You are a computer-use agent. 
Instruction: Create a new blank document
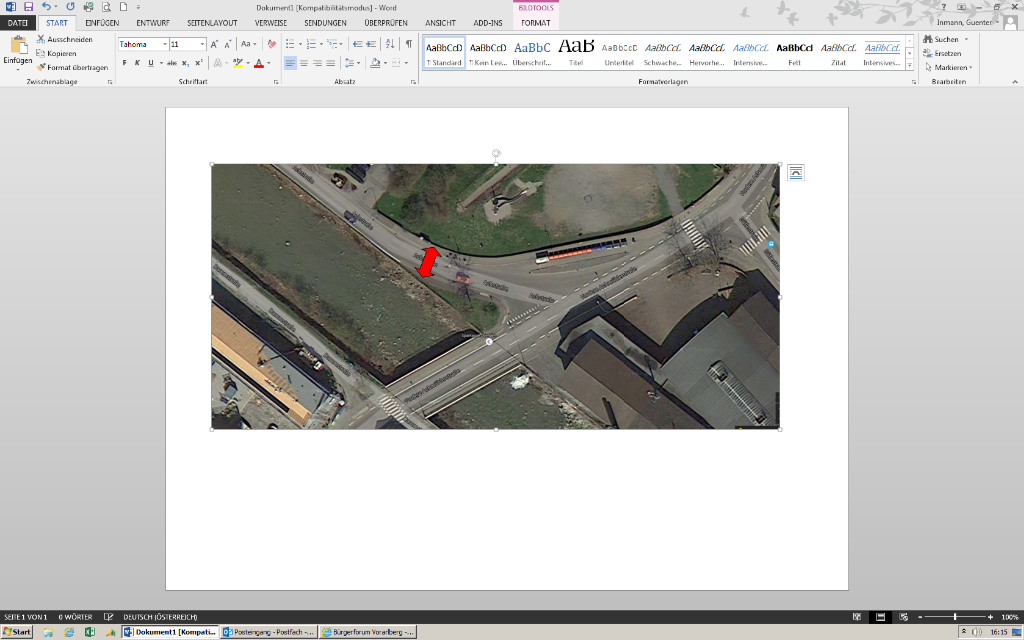[123, 7]
